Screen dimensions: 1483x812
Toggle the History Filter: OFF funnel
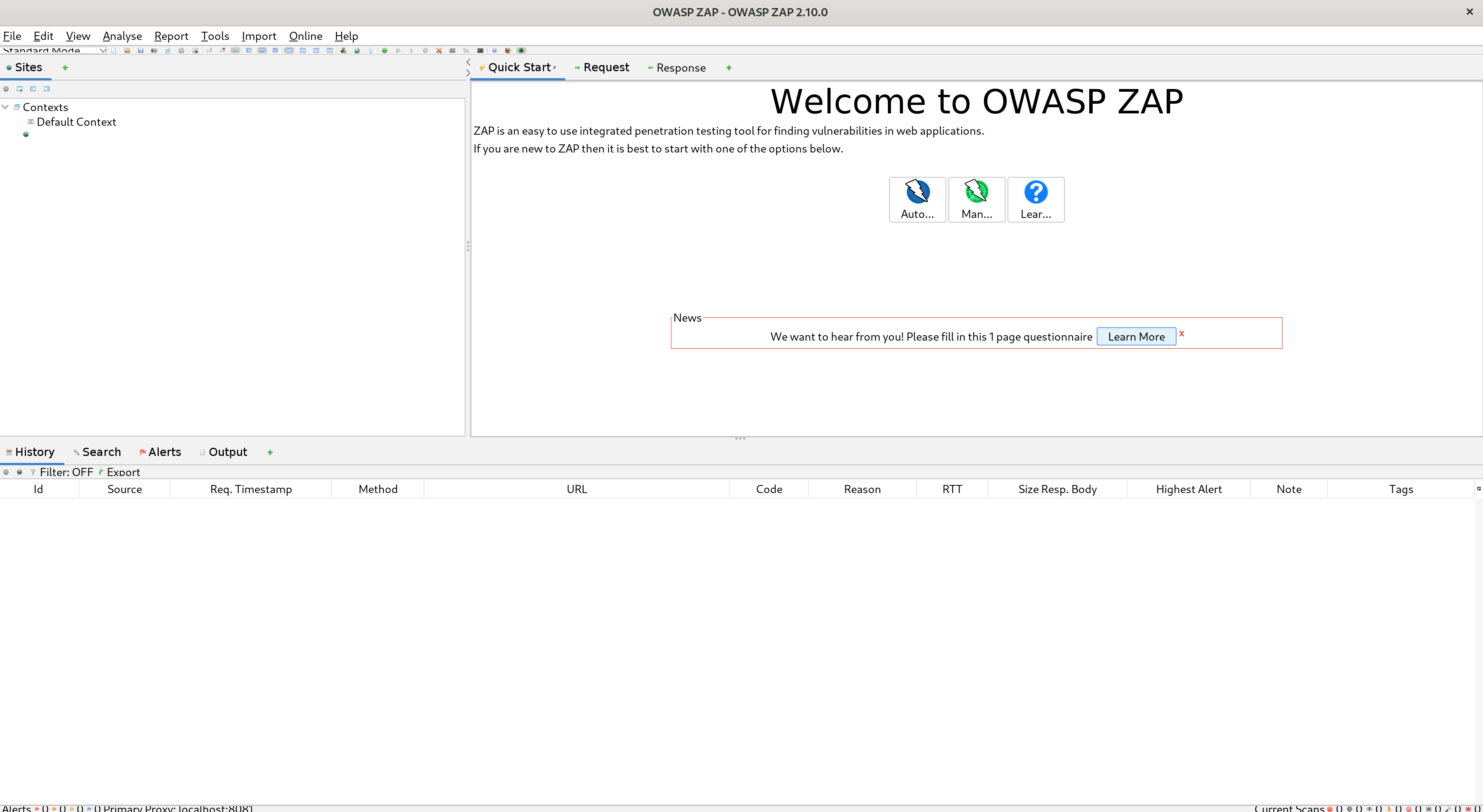[x=62, y=472]
